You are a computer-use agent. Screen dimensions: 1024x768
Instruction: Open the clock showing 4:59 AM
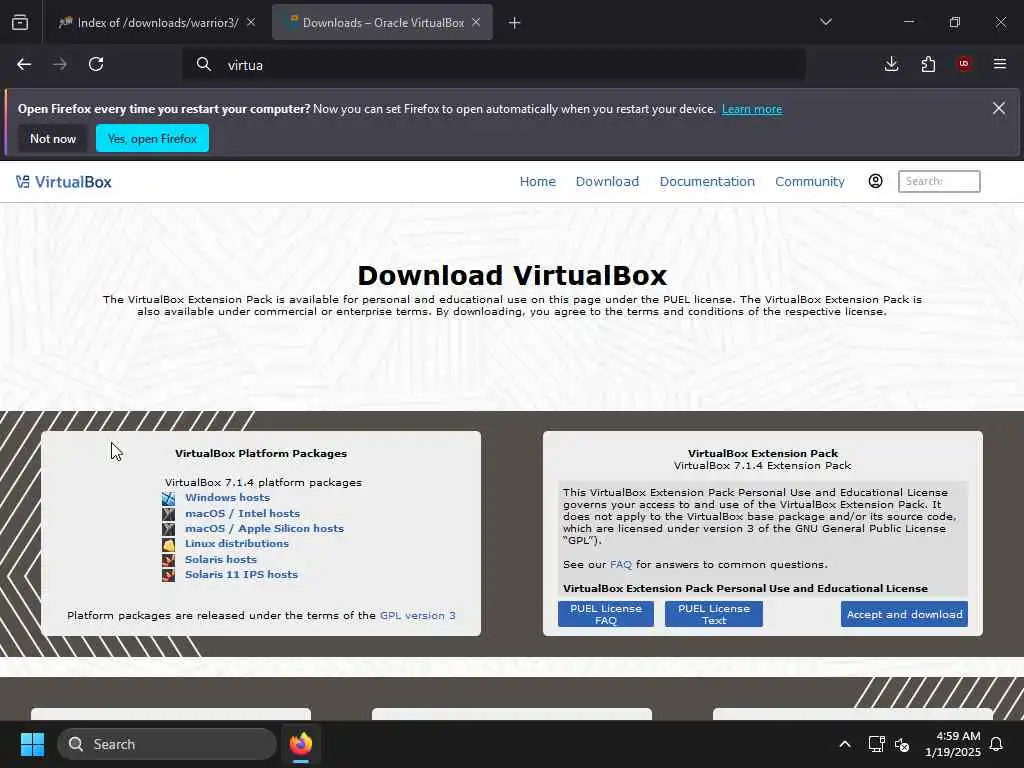952,744
